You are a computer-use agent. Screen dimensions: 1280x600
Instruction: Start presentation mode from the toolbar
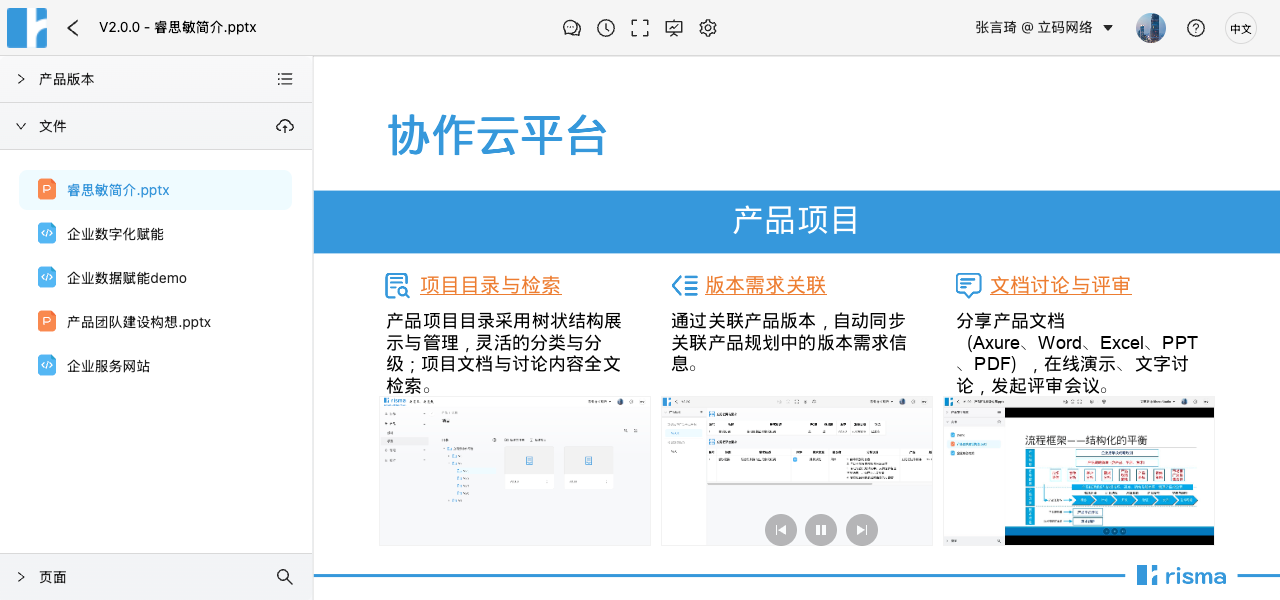(x=674, y=28)
